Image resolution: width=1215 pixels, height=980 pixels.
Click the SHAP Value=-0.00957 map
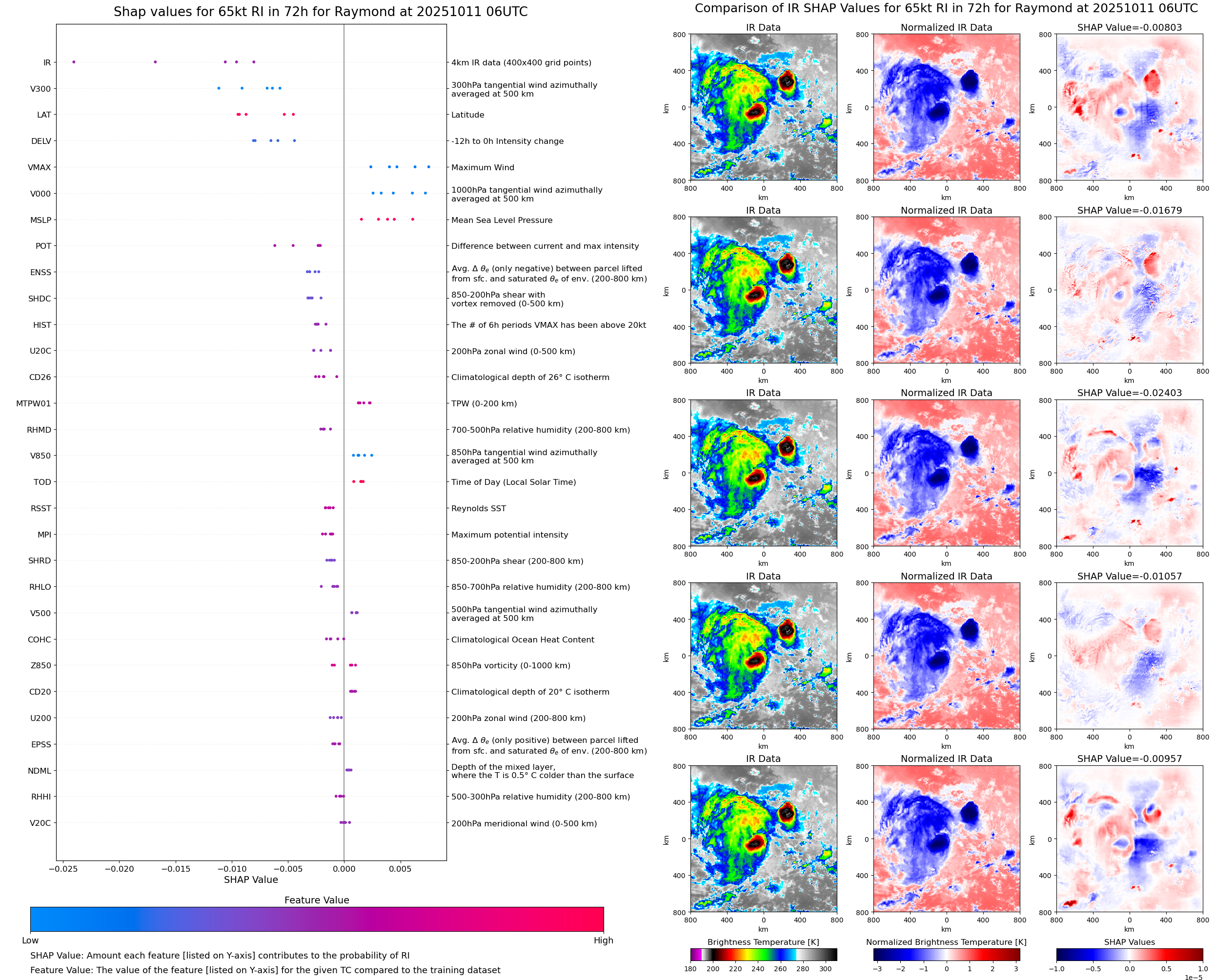click(x=1129, y=839)
